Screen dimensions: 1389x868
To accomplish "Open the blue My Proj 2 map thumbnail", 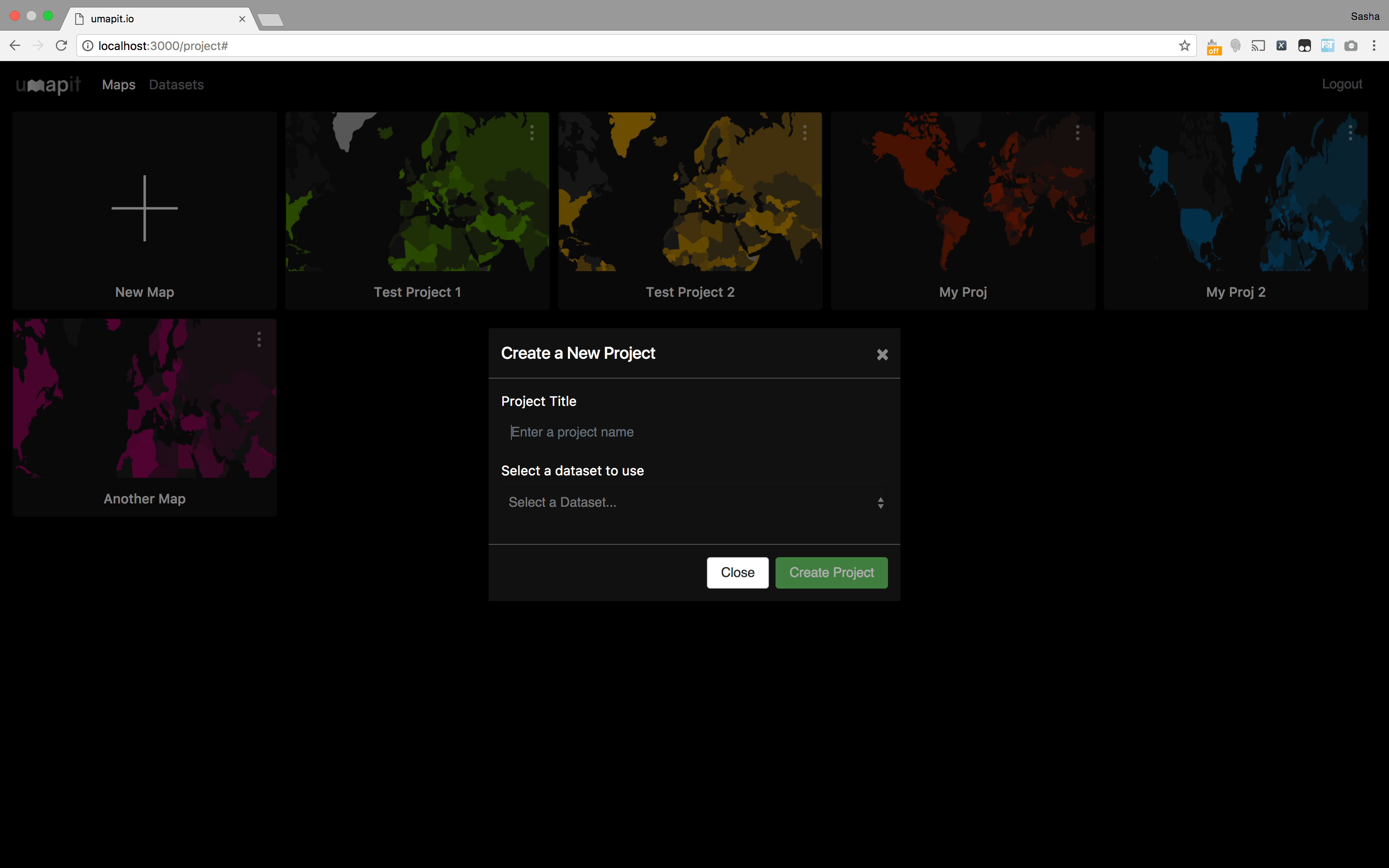I will click(x=1236, y=192).
